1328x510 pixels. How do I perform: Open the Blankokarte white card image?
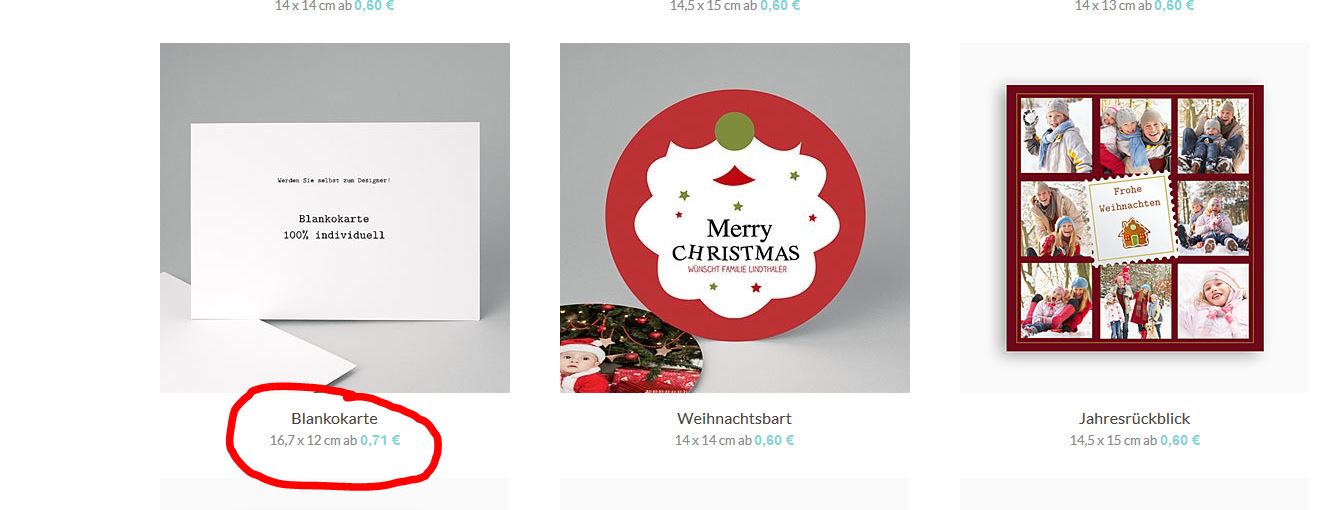coord(335,218)
